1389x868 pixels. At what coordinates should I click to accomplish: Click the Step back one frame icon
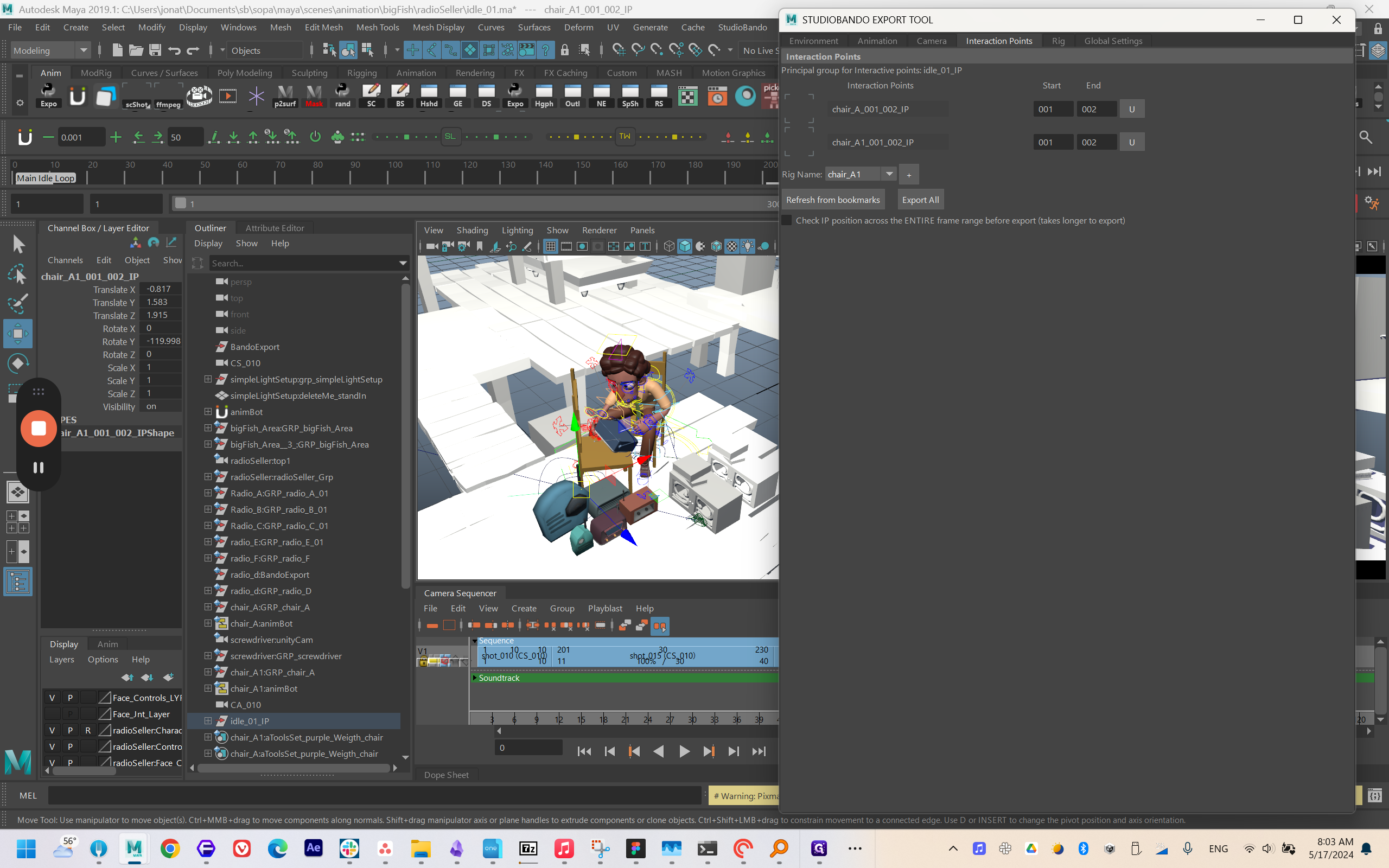(x=609, y=751)
